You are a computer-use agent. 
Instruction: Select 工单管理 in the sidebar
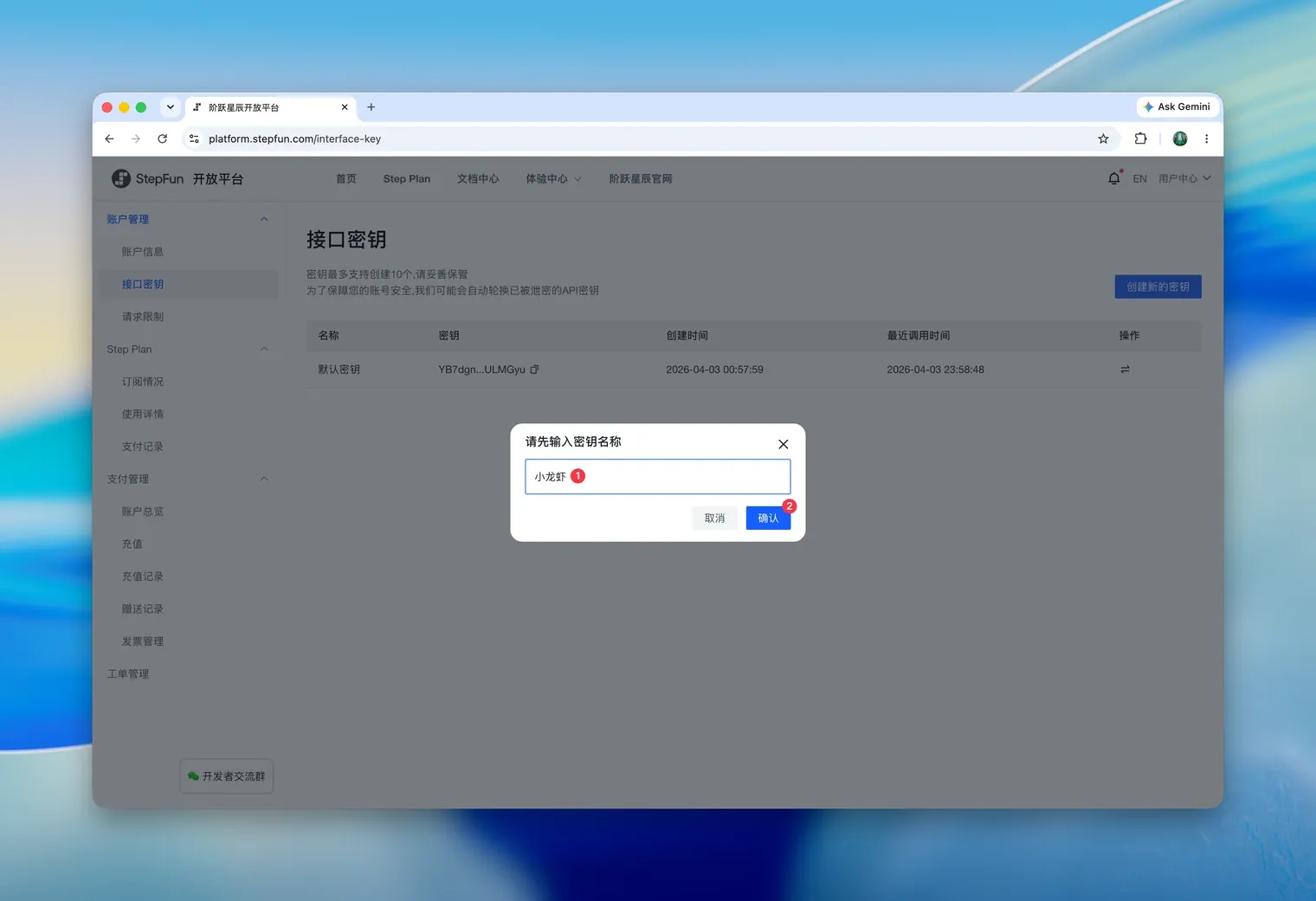point(128,673)
